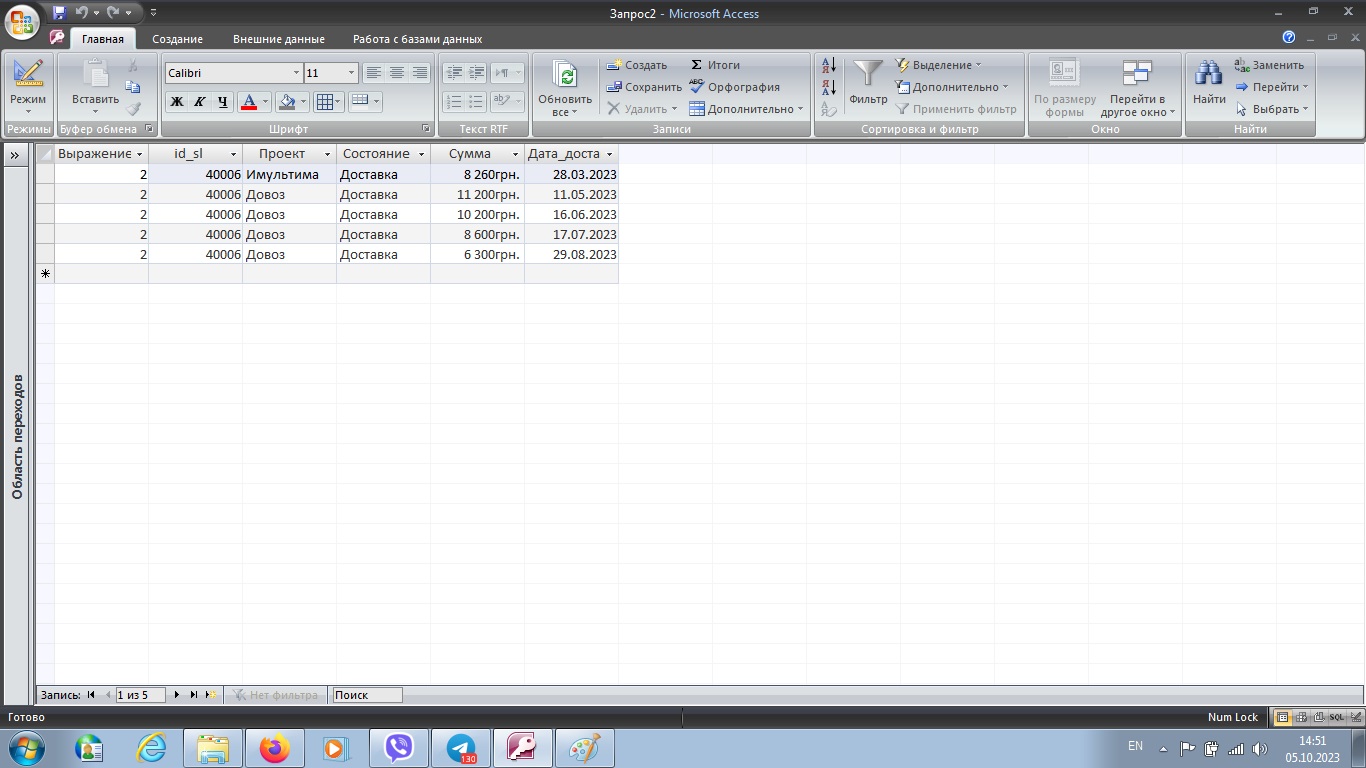The width and height of the screenshot is (1366, 768).
Task: Sort records in ascending order
Action: [828, 65]
